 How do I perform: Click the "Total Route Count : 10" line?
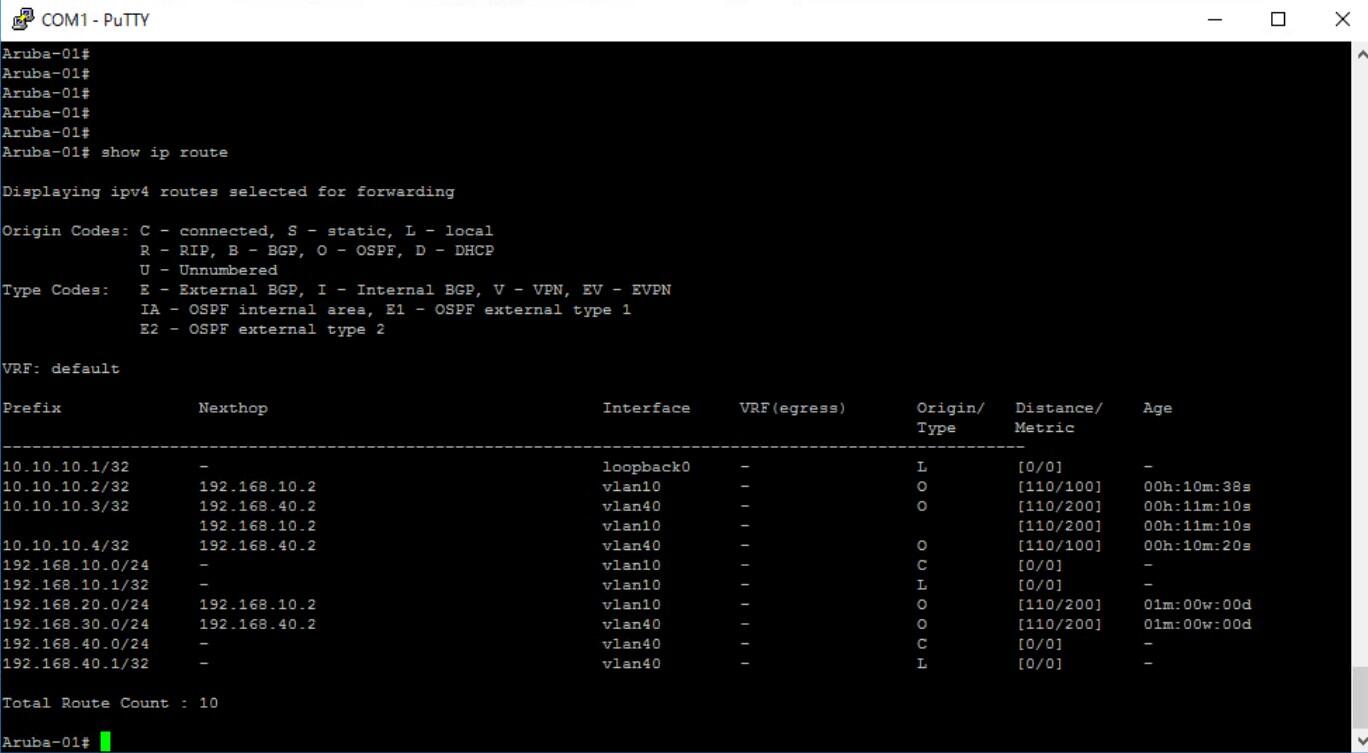click(x=110, y=703)
